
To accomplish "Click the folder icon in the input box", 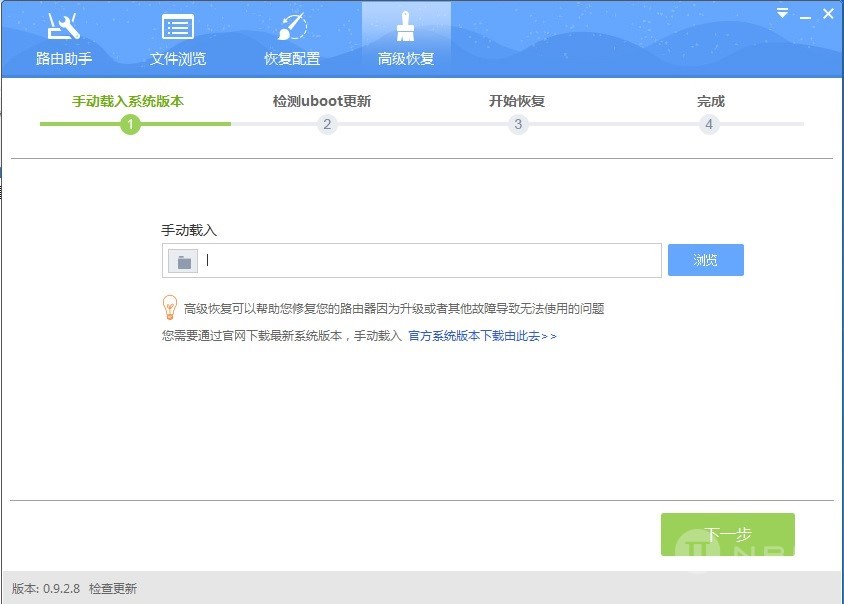I will tap(183, 261).
